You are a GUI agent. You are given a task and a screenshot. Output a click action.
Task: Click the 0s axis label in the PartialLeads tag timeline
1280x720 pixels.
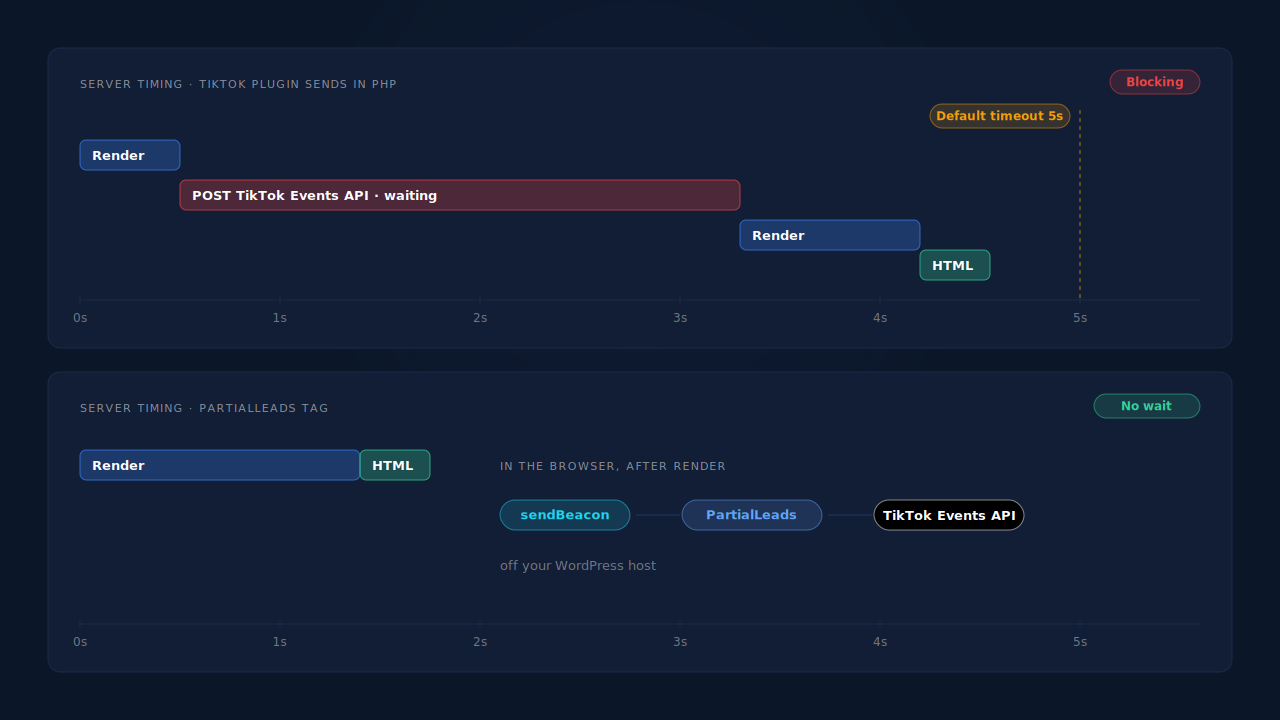[x=80, y=642]
